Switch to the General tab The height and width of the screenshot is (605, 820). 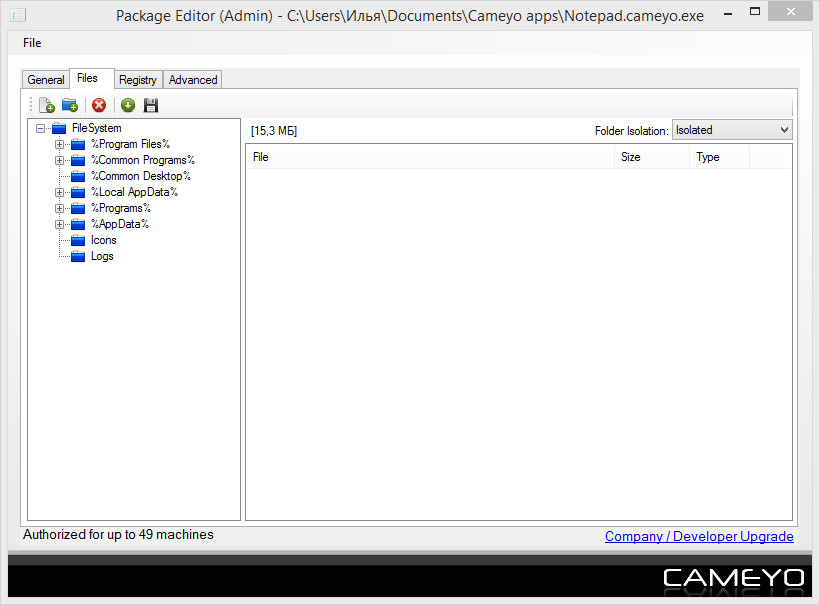[46, 80]
